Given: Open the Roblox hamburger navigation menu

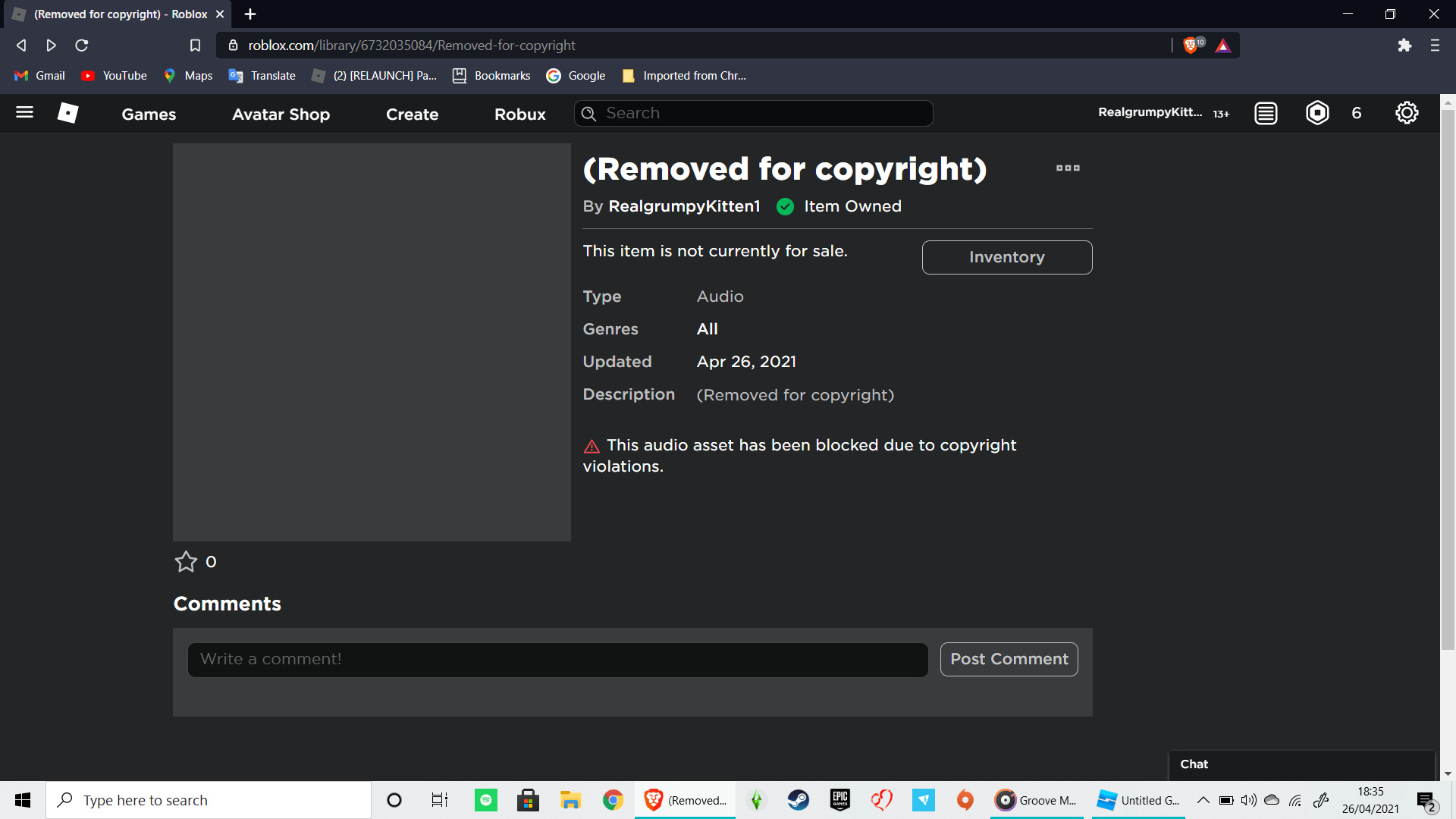Looking at the screenshot, I should 24,113.
